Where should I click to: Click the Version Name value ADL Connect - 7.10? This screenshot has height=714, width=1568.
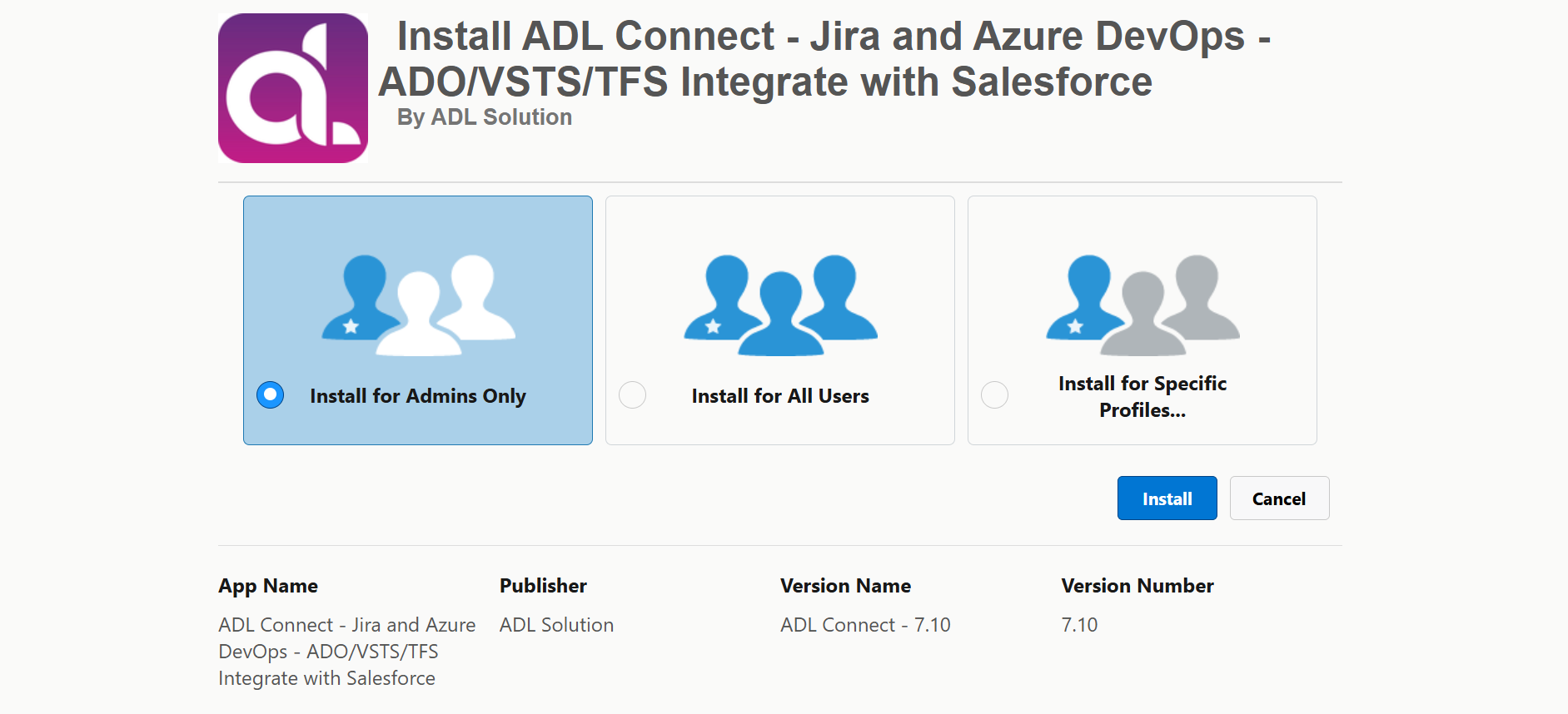pyautogui.click(x=865, y=625)
